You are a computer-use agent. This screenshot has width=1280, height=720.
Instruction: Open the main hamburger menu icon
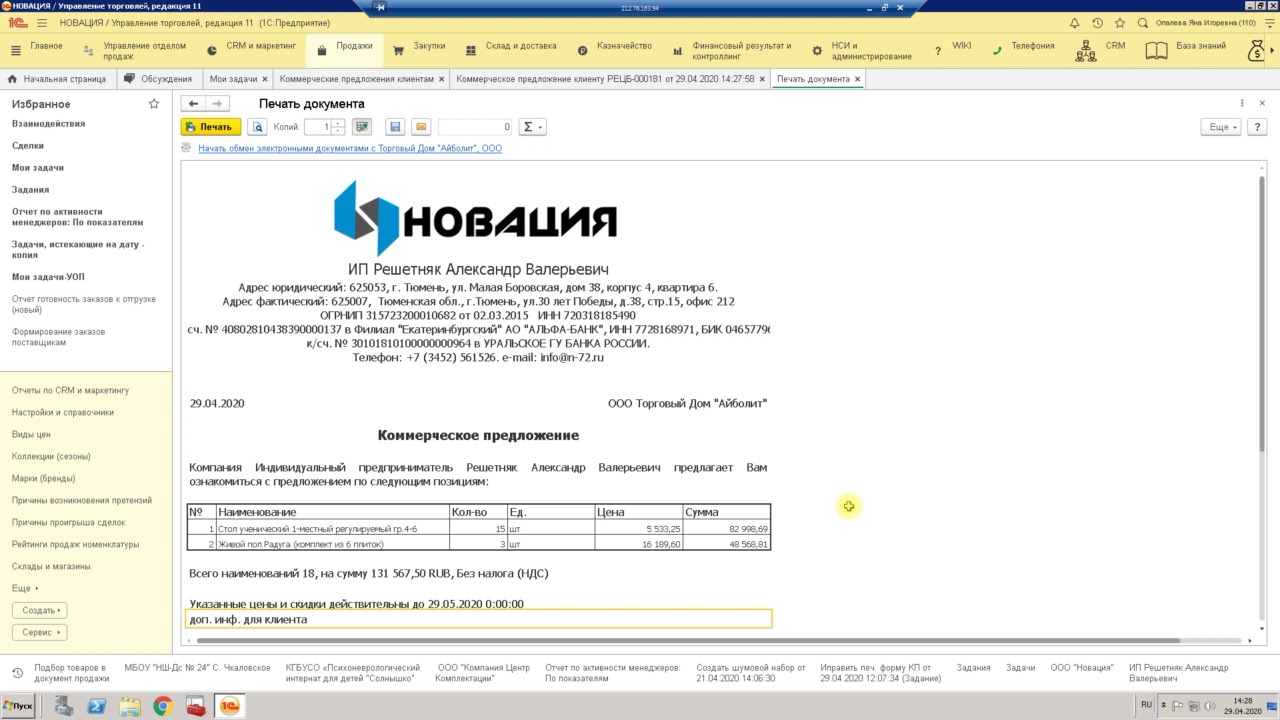point(41,23)
